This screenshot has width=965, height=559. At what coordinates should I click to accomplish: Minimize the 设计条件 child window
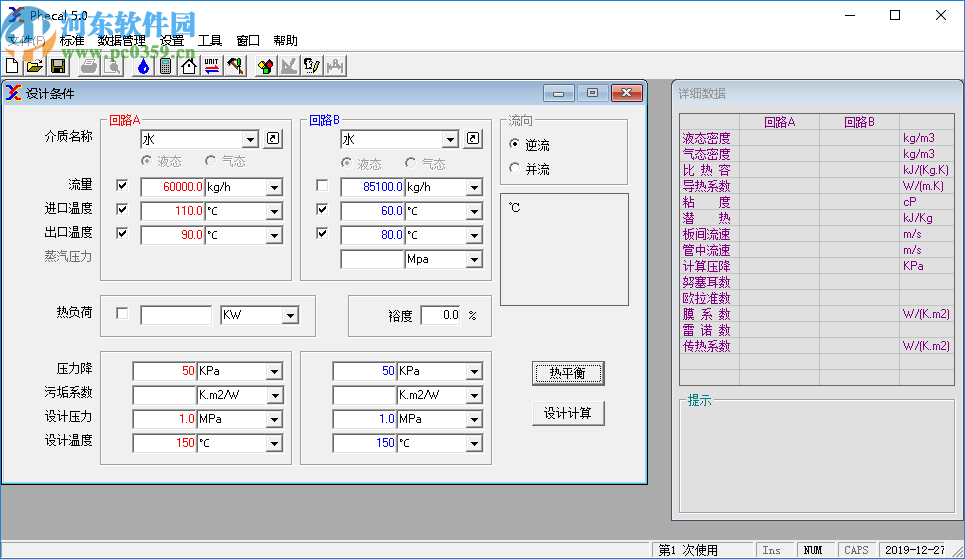pos(559,93)
